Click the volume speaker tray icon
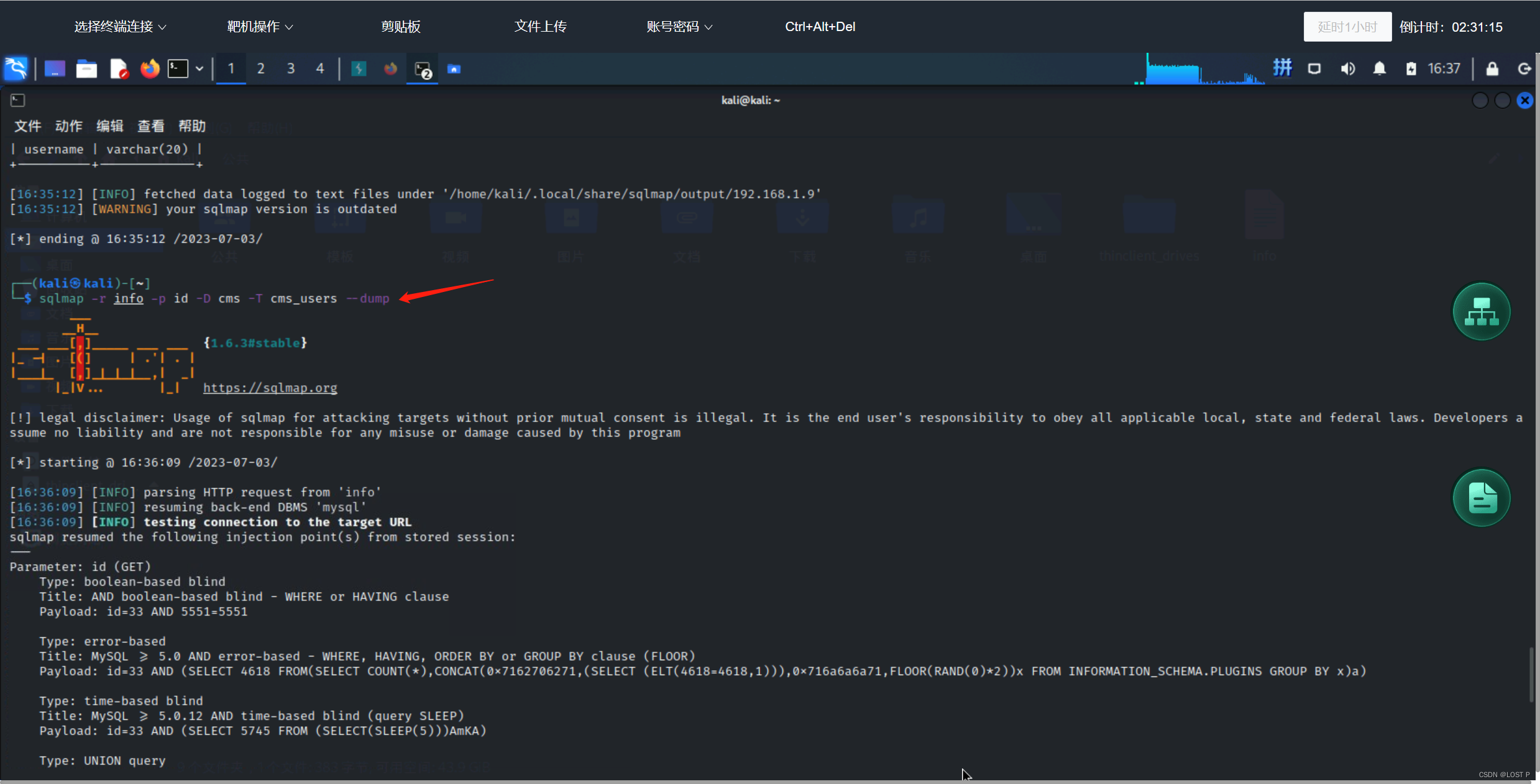 1347,68
